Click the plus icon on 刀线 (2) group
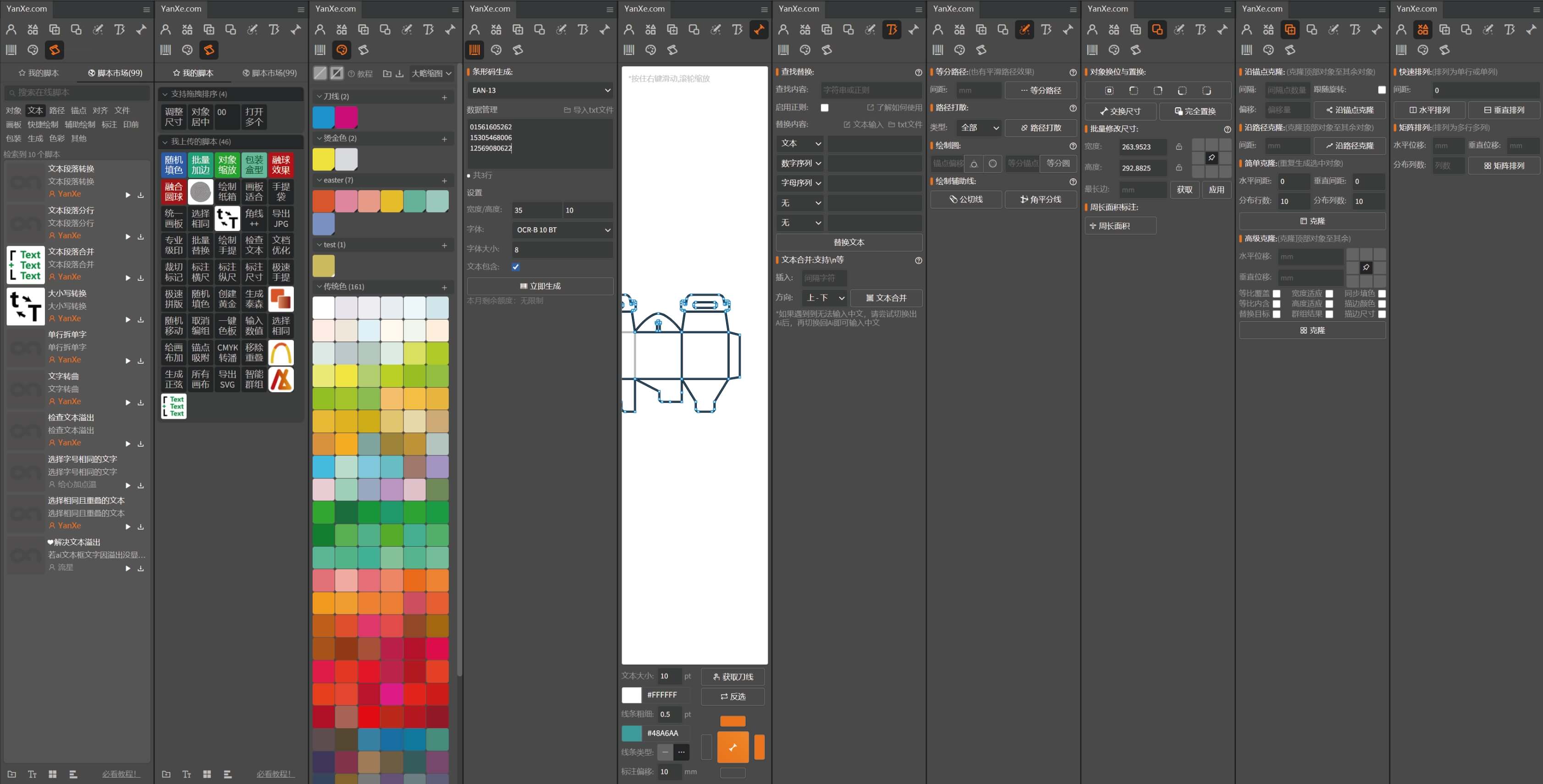 (x=444, y=97)
